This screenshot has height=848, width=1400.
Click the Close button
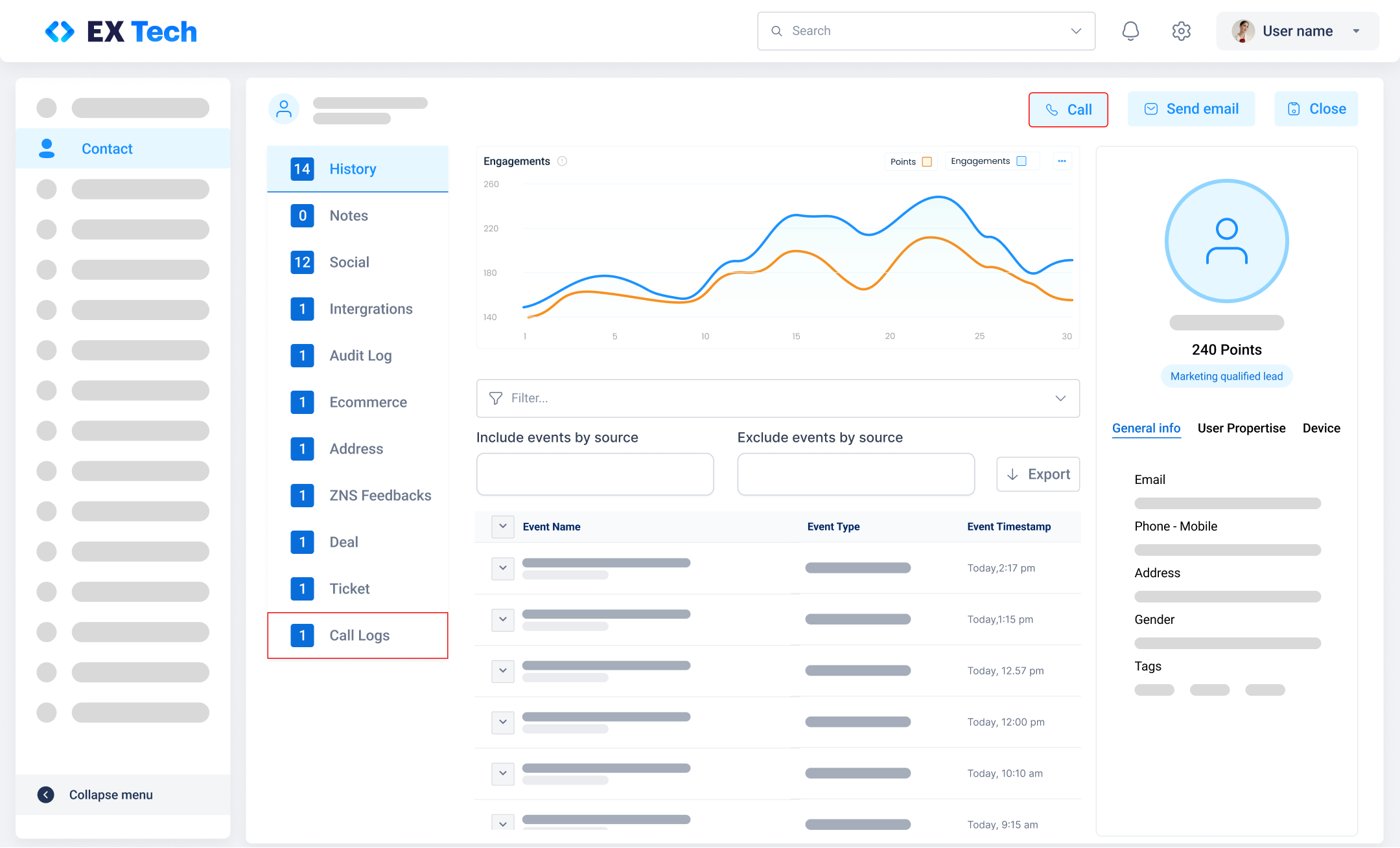click(1316, 109)
